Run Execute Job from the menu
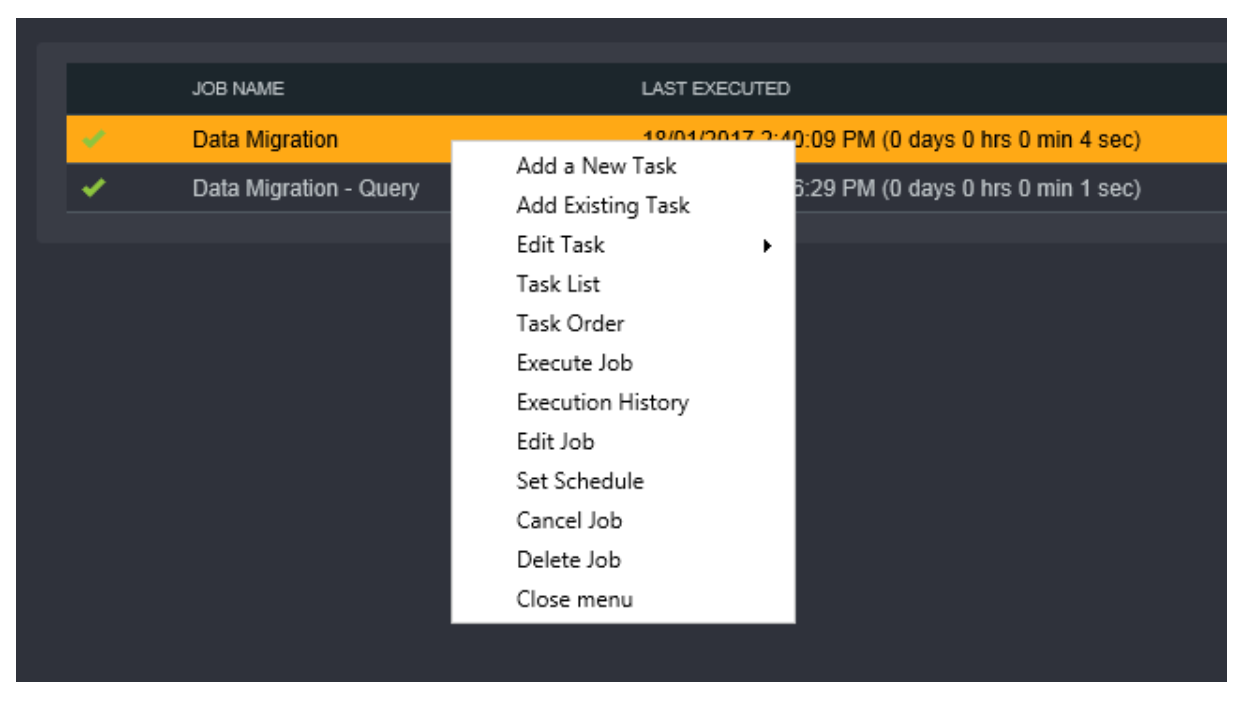Viewport: 1245px width, 703px height. tap(575, 363)
